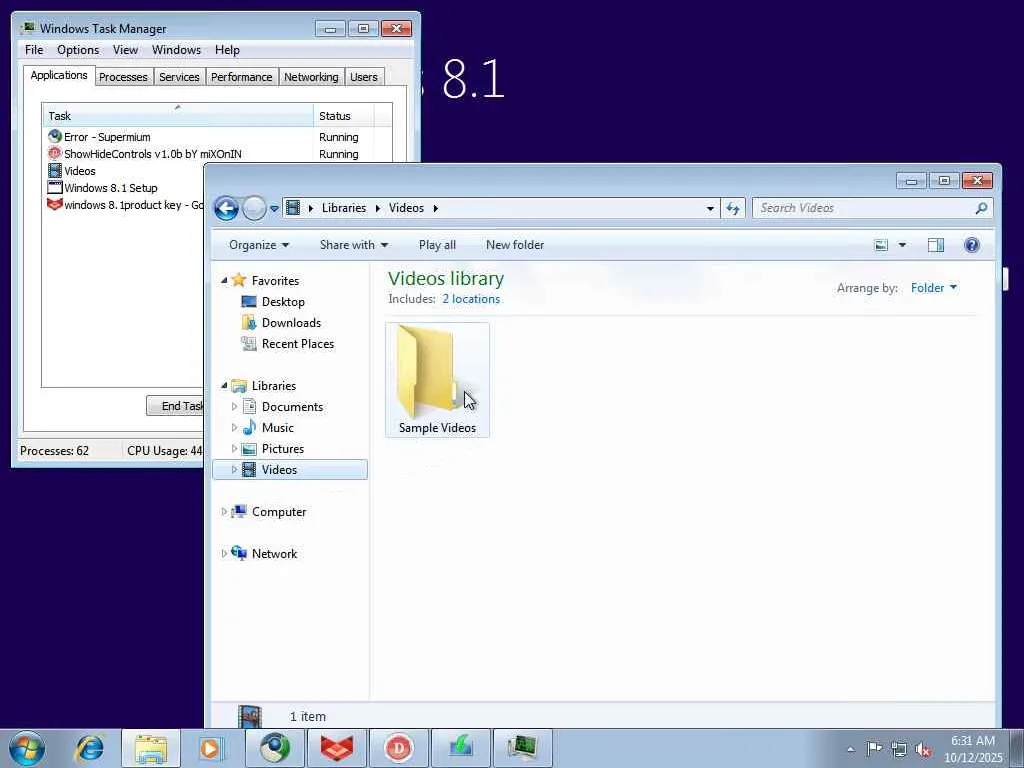Click the Back arrow in Explorer

(x=227, y=208)
